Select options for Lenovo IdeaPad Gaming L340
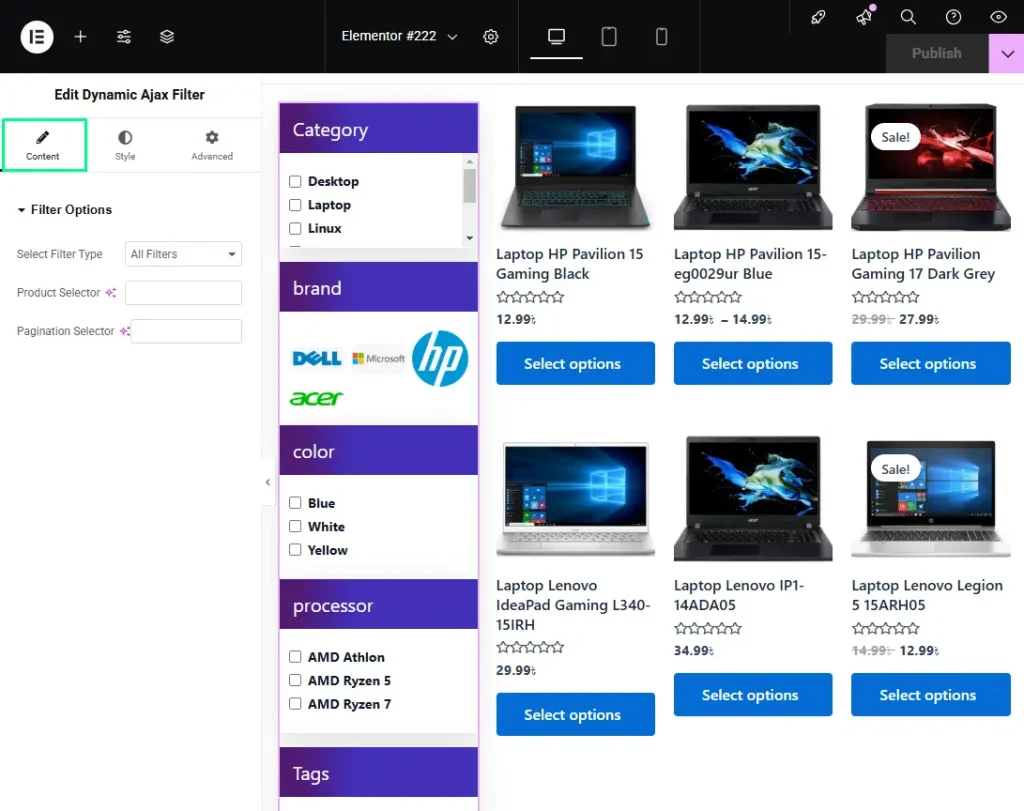 click(x=575, y=714)
